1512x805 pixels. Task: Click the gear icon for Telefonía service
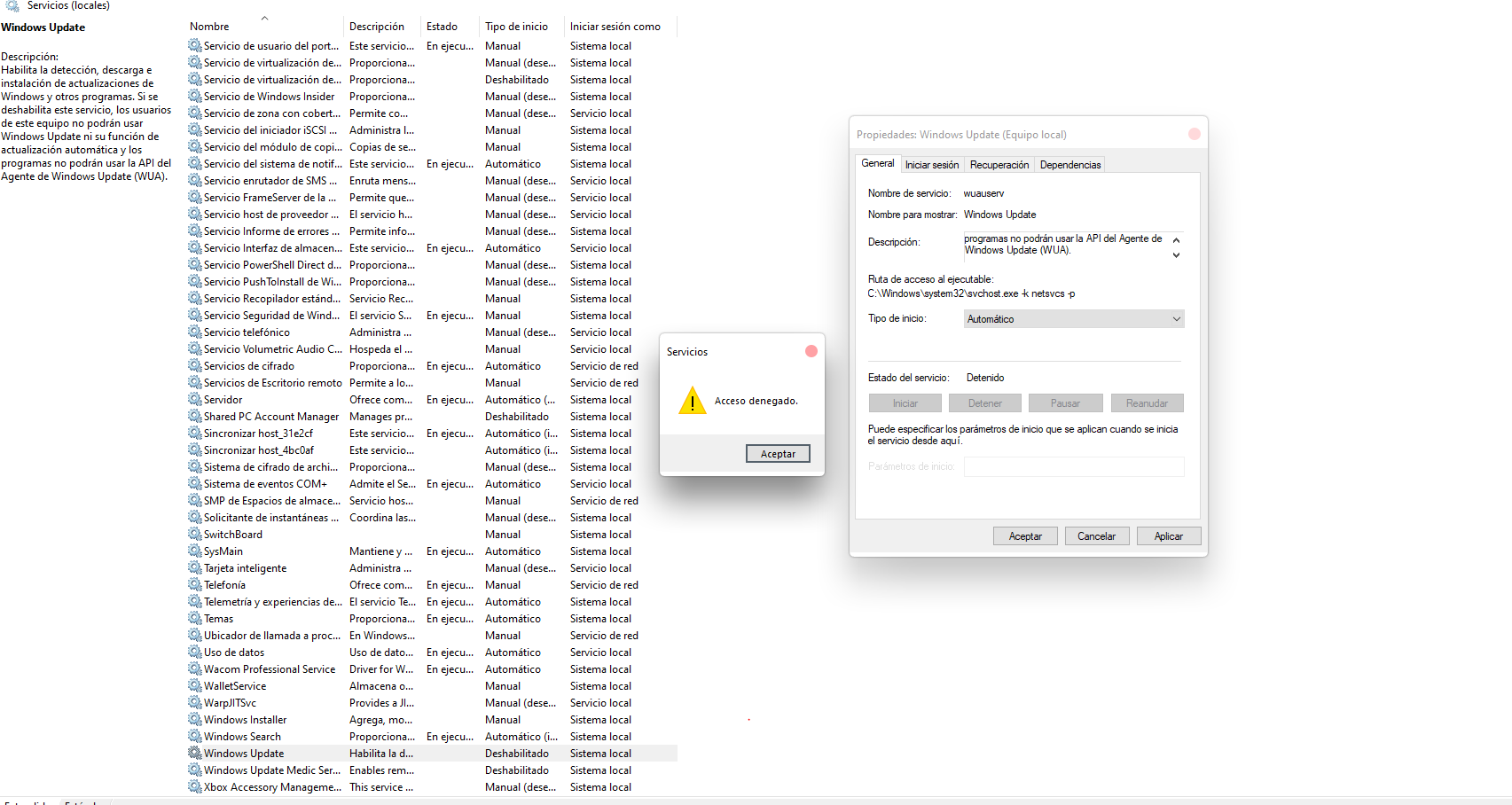(x=195, y=584)
